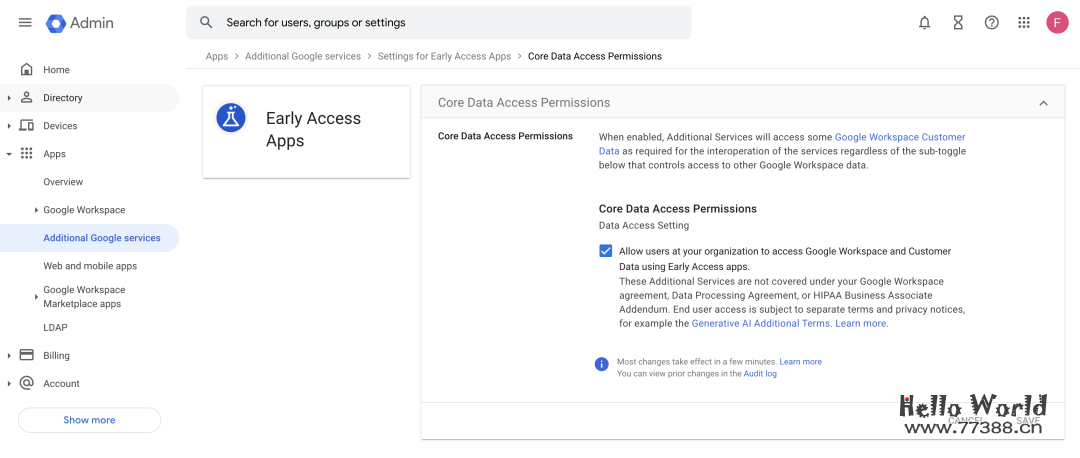Go to Additional Google services breadcrumb
Image resolution: width=1080 pixels, height=458 pixels.
(x=303, y=56)
